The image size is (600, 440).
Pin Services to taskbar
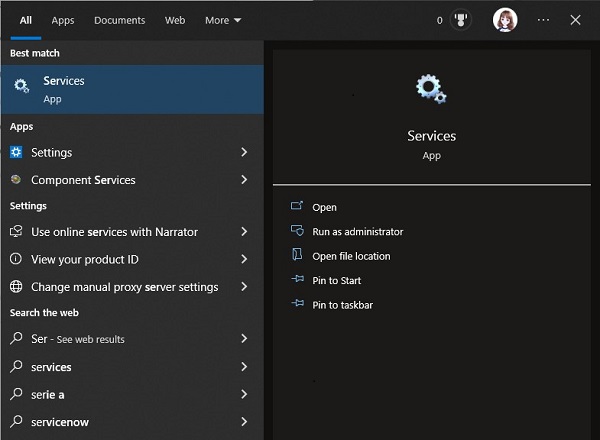click(x=342, y=305)
